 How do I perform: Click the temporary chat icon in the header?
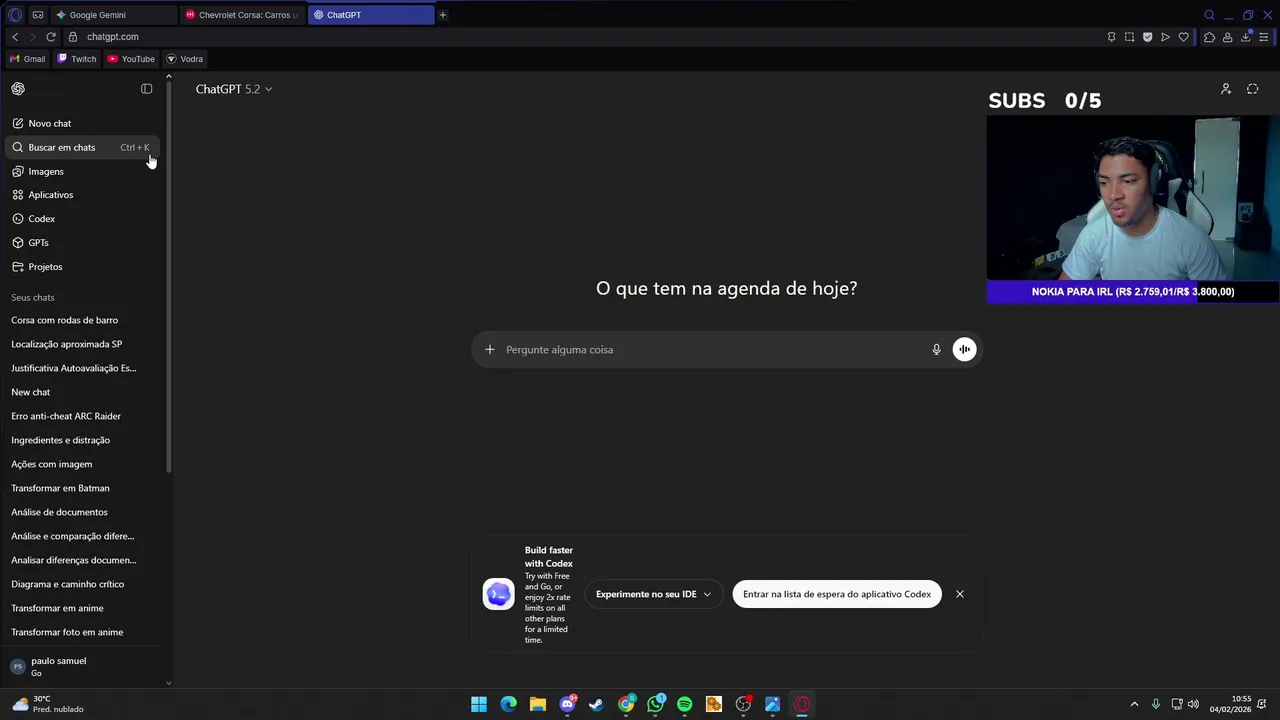tap(1252, 89)
